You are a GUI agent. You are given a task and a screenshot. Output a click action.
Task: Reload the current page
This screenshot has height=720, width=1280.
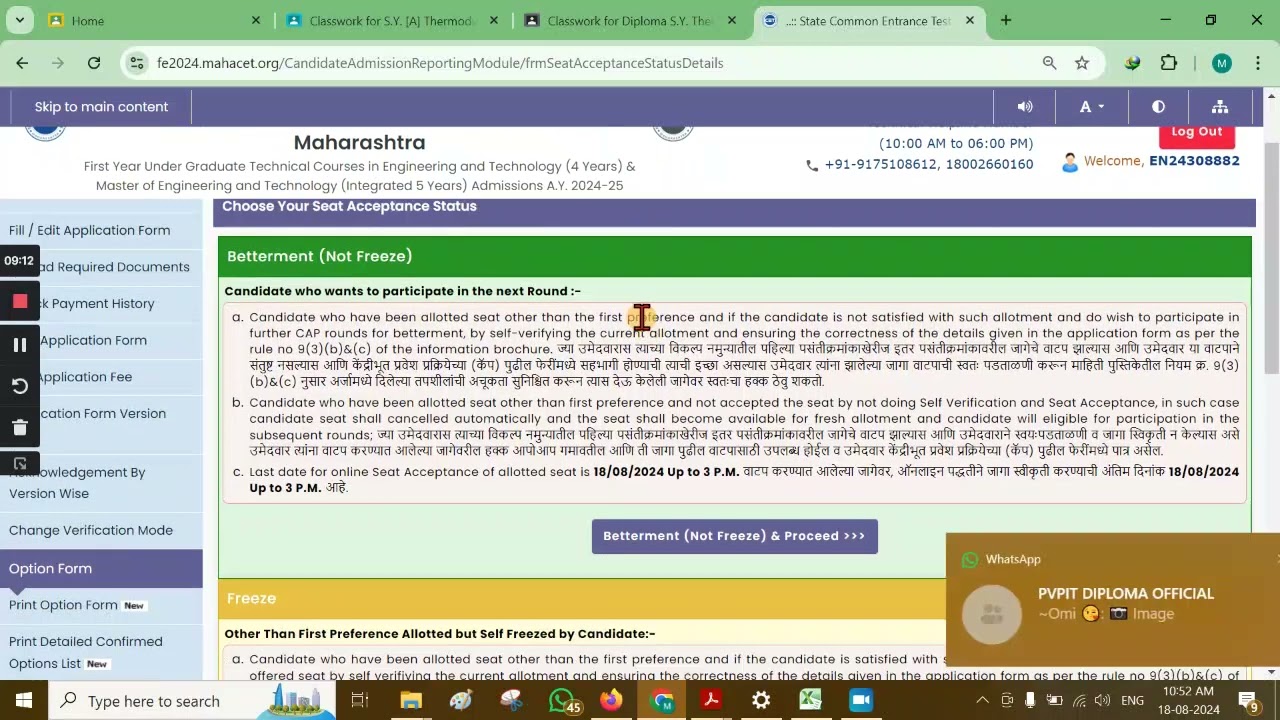[94, 63]
